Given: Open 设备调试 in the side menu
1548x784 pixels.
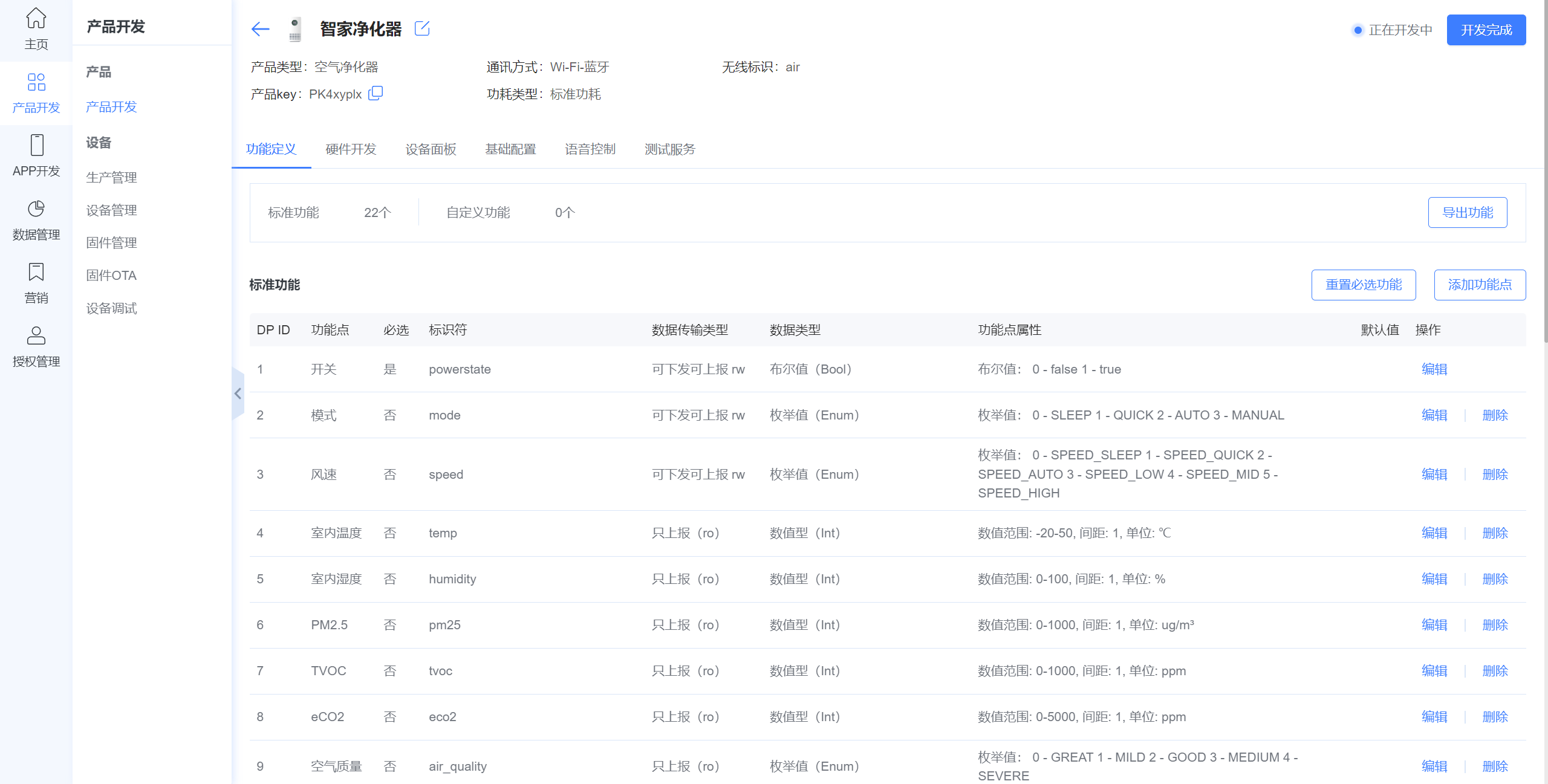Looking at the screenshot, I should click(111, 308).
